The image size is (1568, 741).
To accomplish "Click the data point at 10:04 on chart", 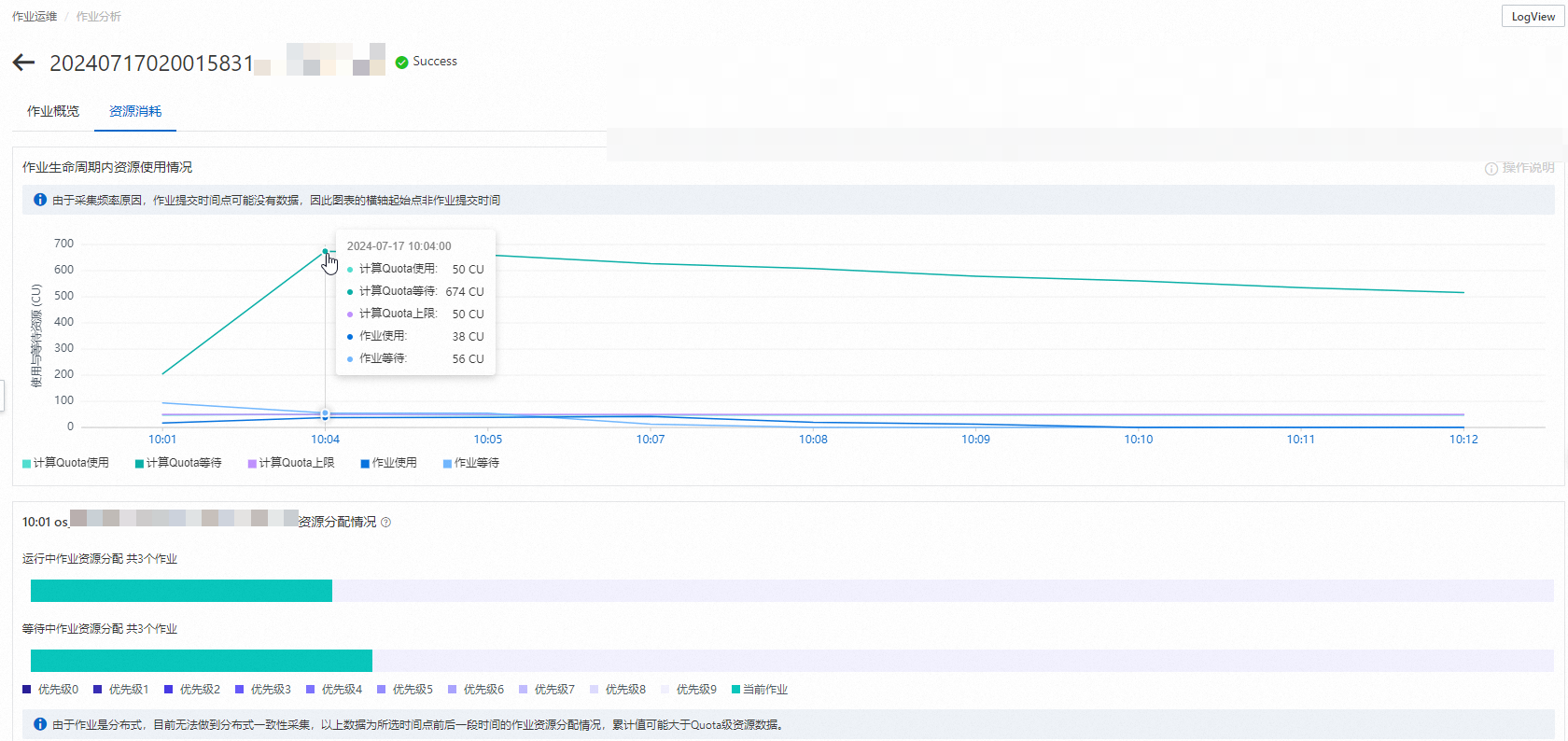I will [x=325, y=252].
